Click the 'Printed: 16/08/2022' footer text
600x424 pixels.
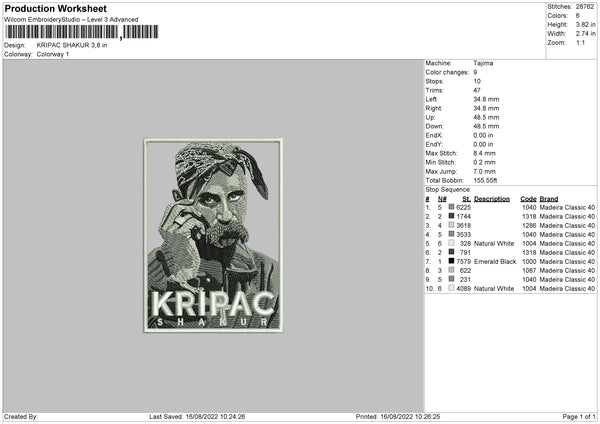tap(398, 416)
